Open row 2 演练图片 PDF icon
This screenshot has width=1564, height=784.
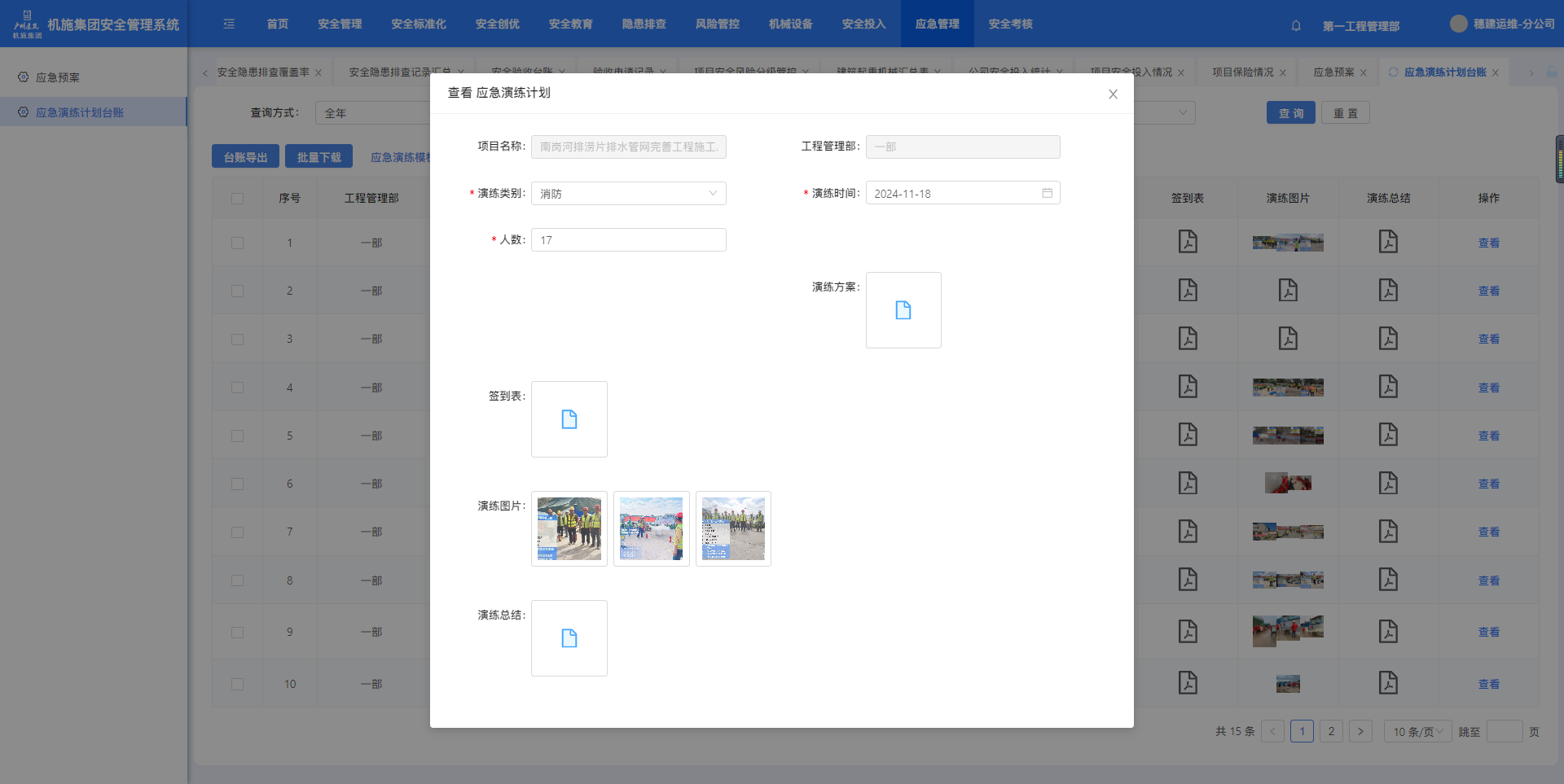pos(1287,291)
